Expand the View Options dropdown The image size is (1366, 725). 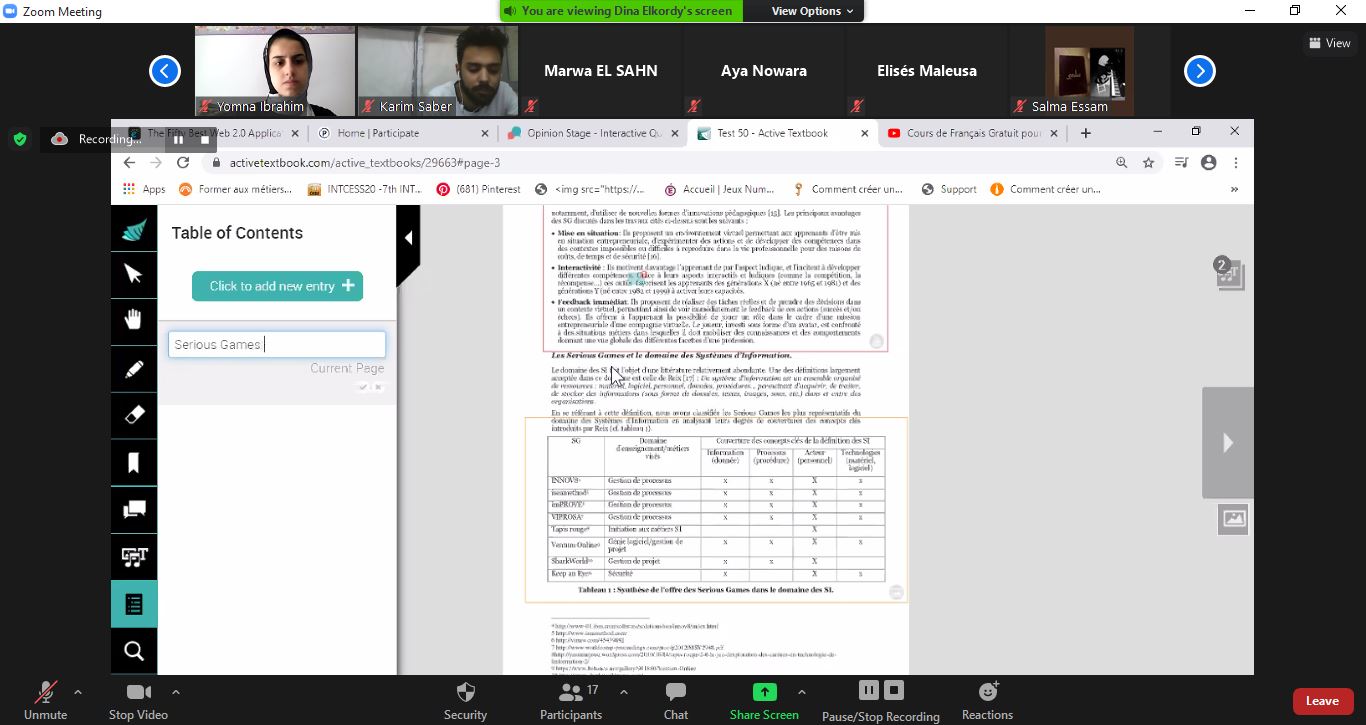pyautogui.click(x=812, y=11)
